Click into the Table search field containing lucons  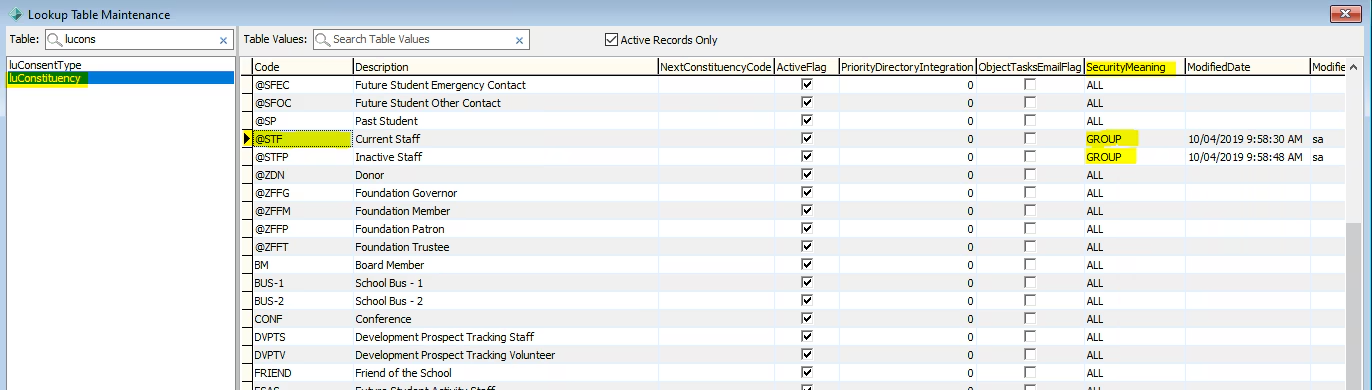pyautogui.click(x=139, y=40)
